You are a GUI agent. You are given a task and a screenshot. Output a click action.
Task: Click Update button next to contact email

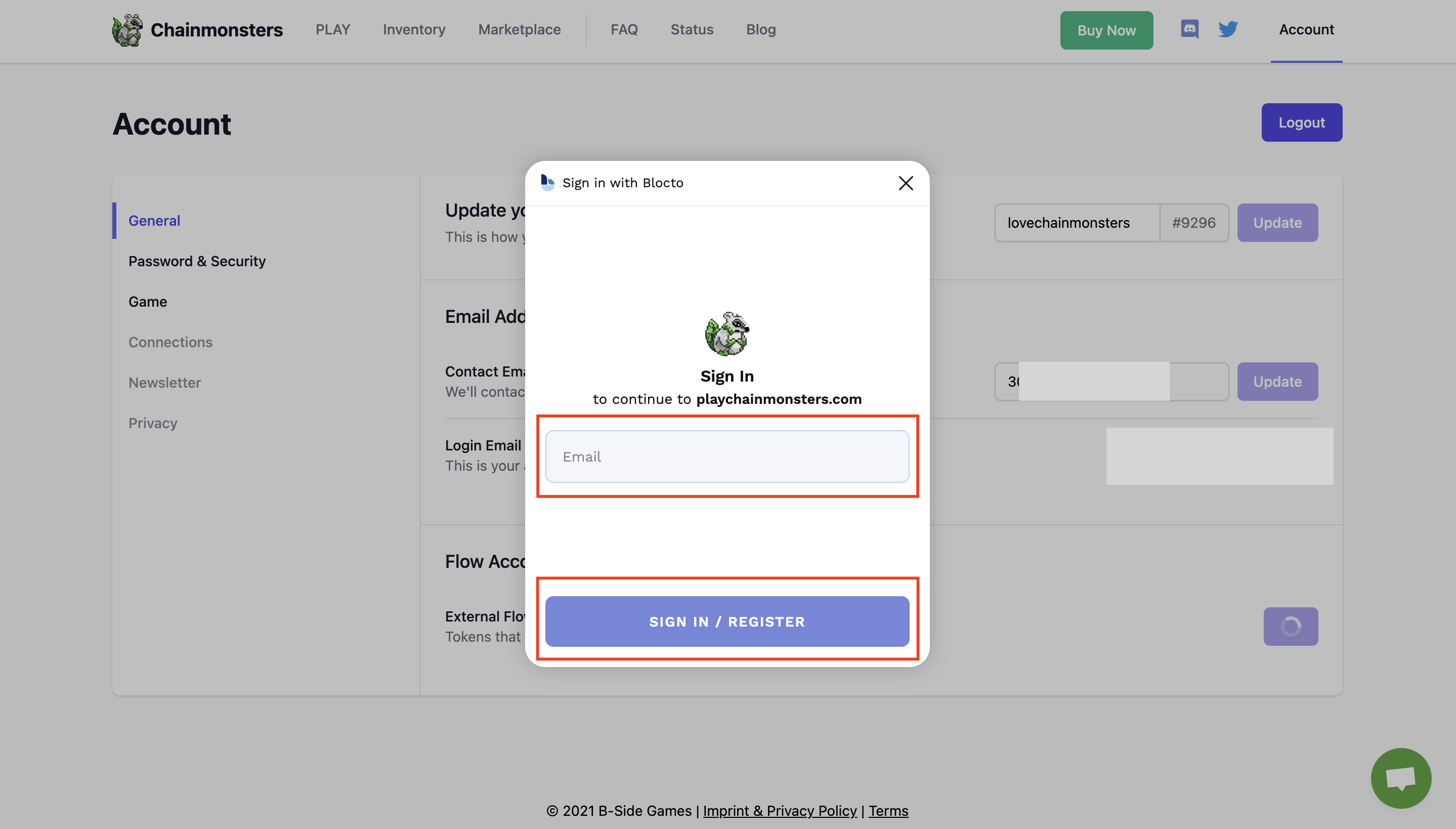[x=1277, y=382]
